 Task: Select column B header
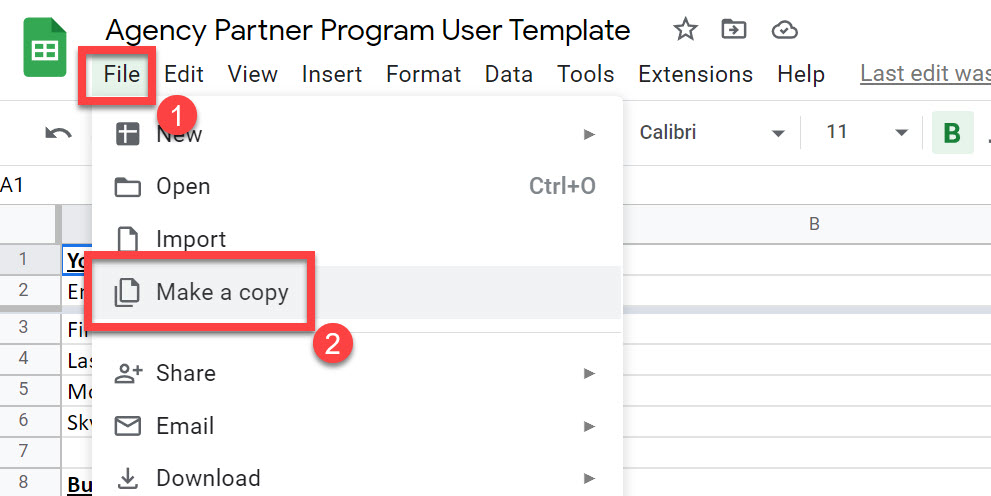pyautogui.click(x=813, y=224)
